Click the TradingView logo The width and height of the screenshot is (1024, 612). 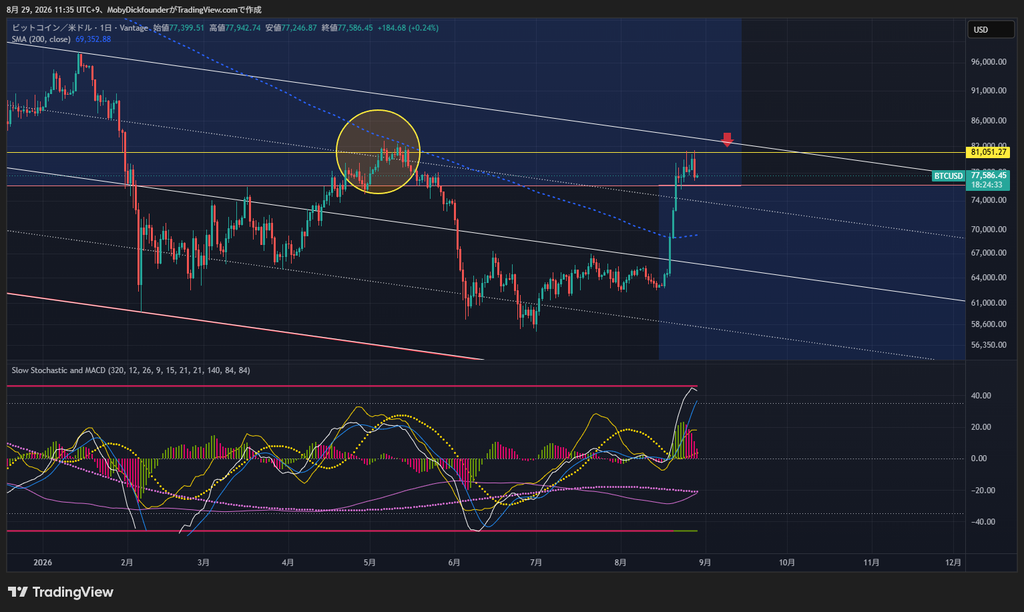[61, 592]
